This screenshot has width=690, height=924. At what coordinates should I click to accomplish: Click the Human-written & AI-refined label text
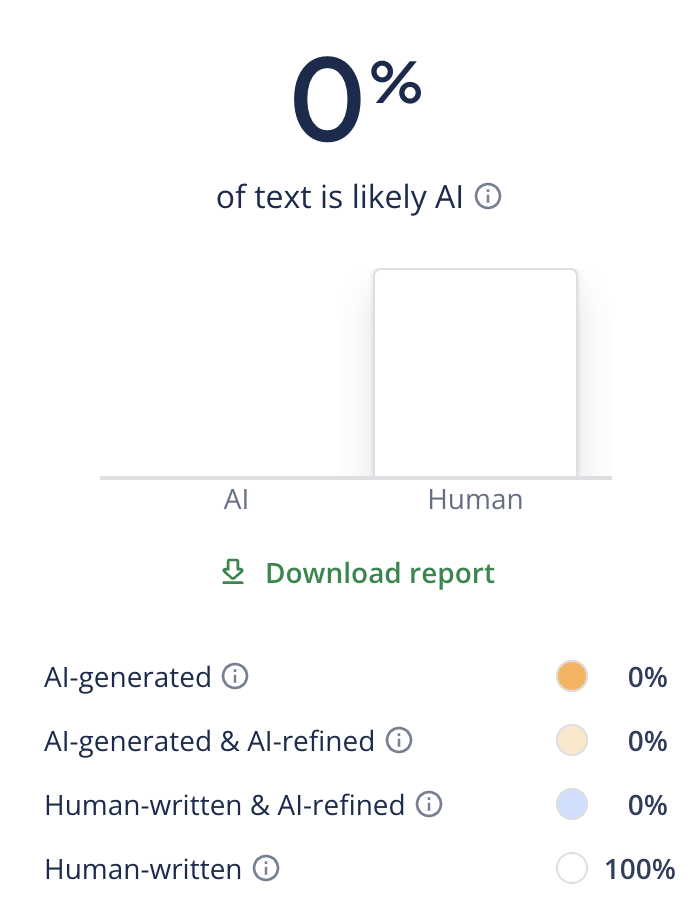pos(224,804)
